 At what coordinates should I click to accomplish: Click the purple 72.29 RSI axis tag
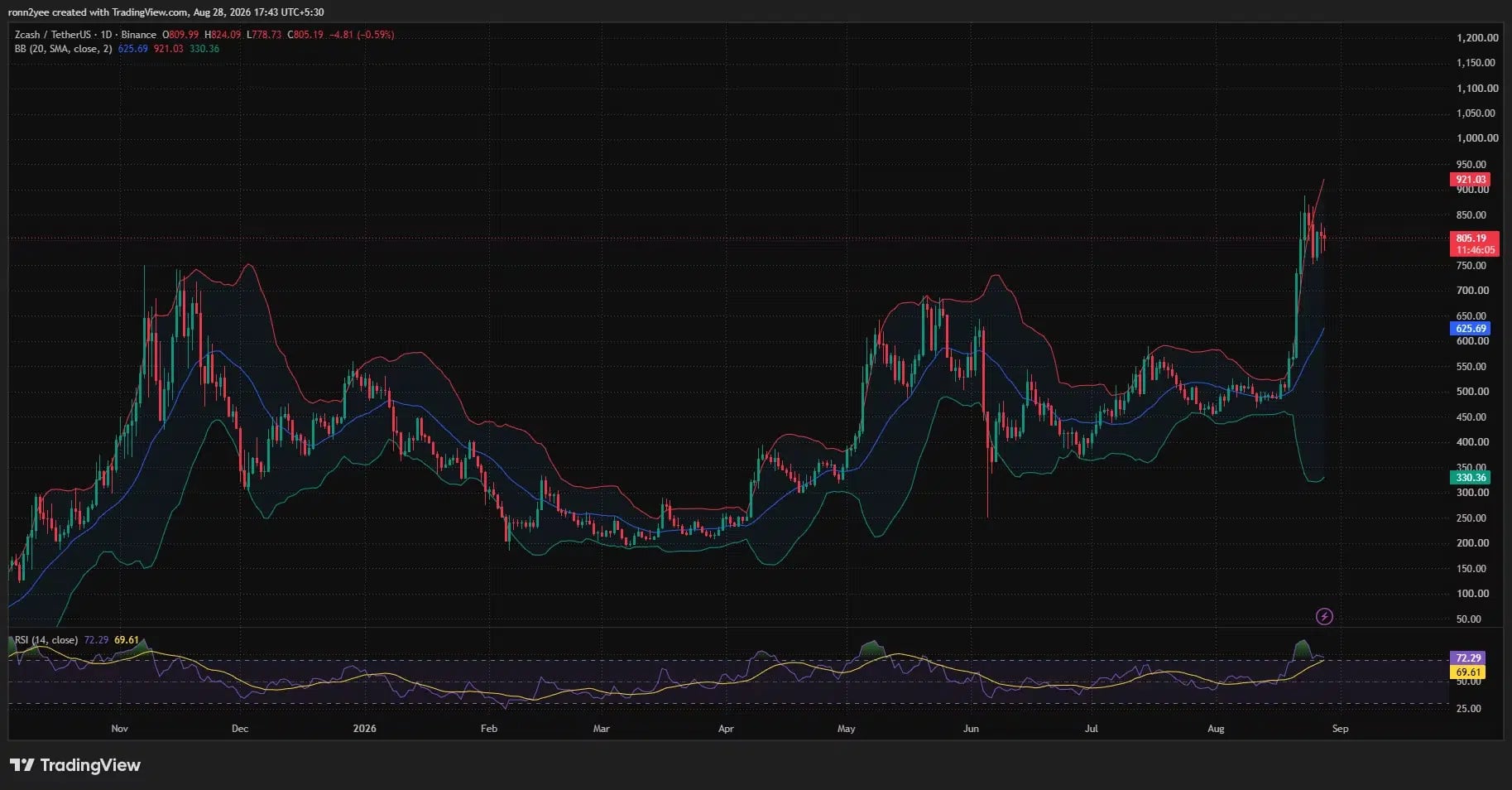1468,658
